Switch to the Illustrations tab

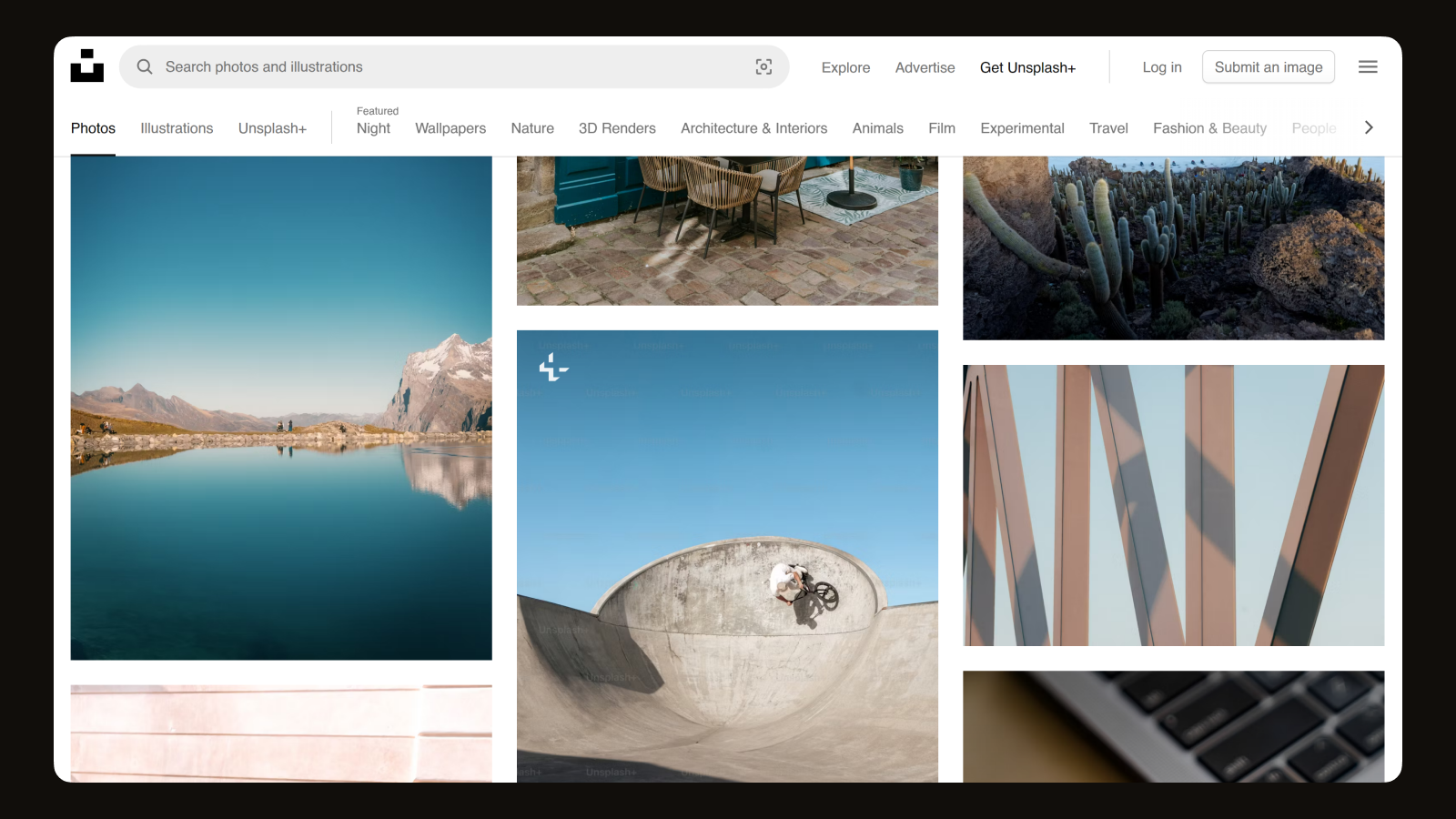coord(177,127)
